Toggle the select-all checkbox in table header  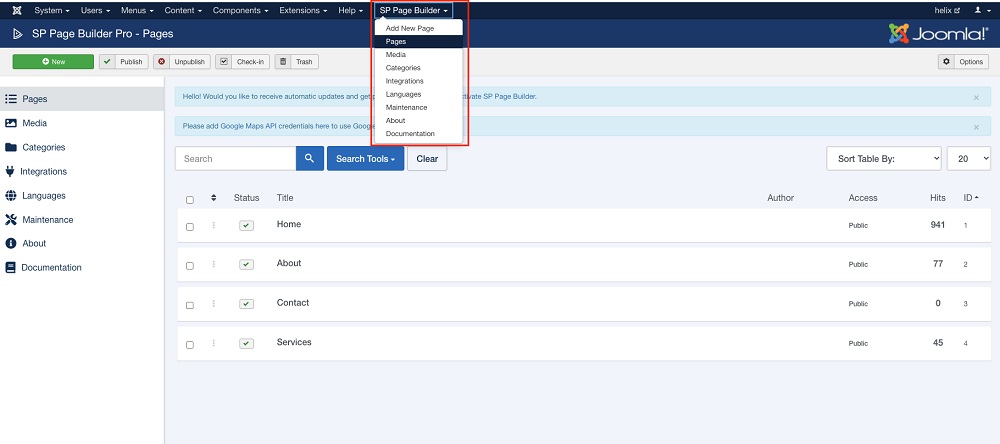click(190, 200)
